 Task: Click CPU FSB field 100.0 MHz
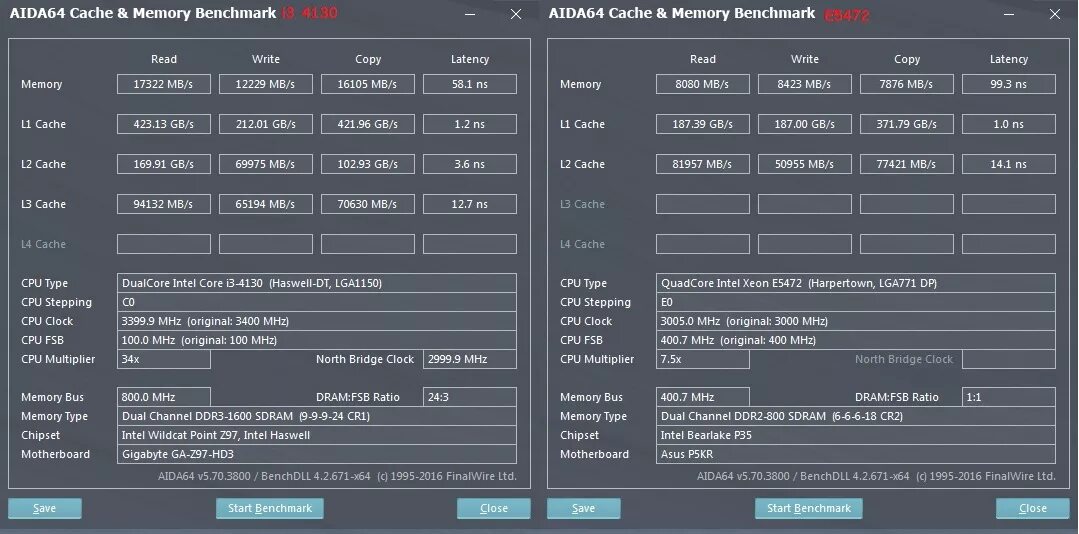point(317,340)
